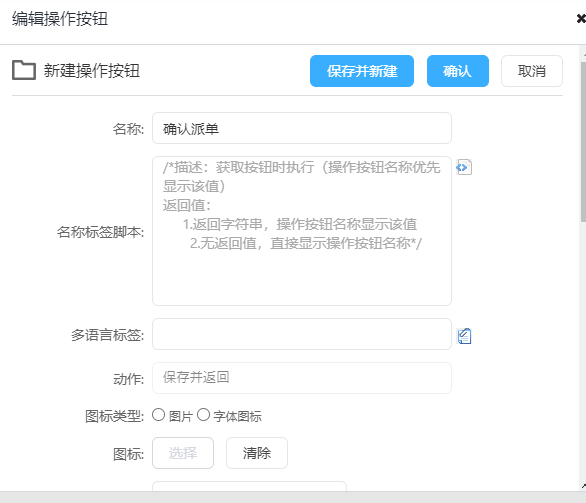
Task: Click the 新建操作按钮 section heading
Action: coord(92,71)
